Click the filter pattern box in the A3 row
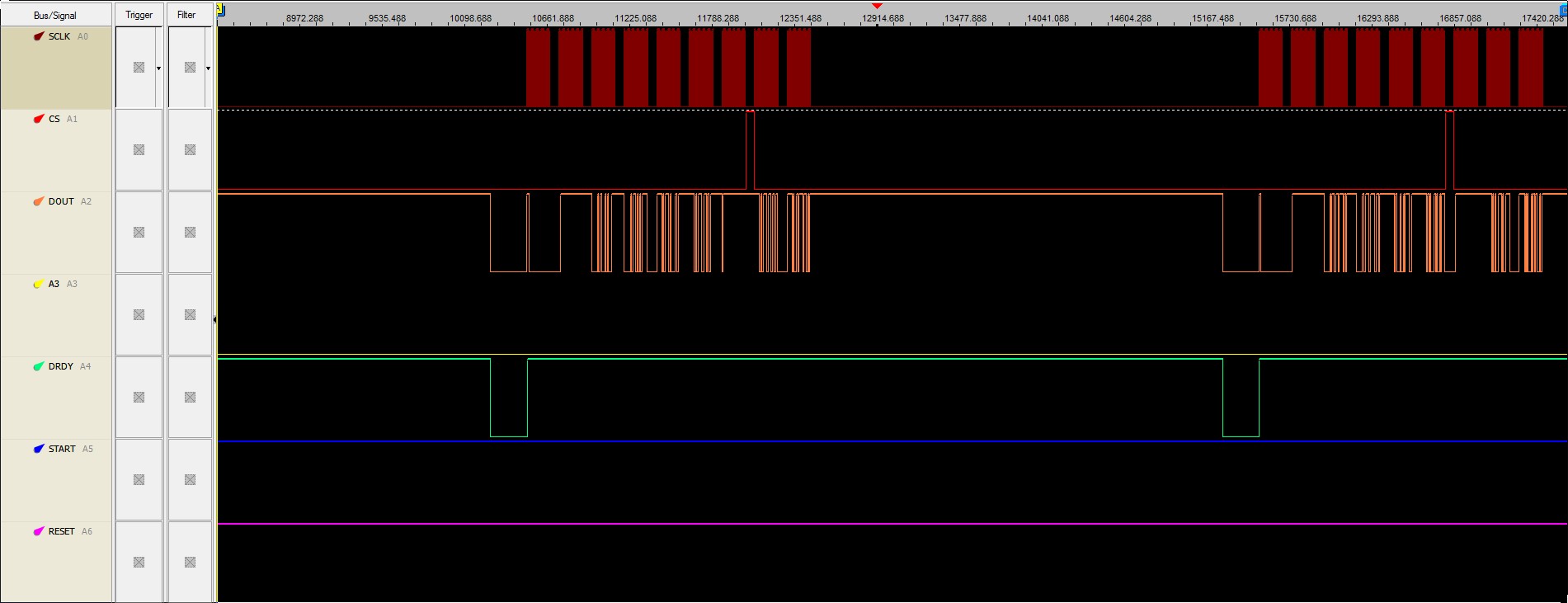1568x603 pixels. 190,315
